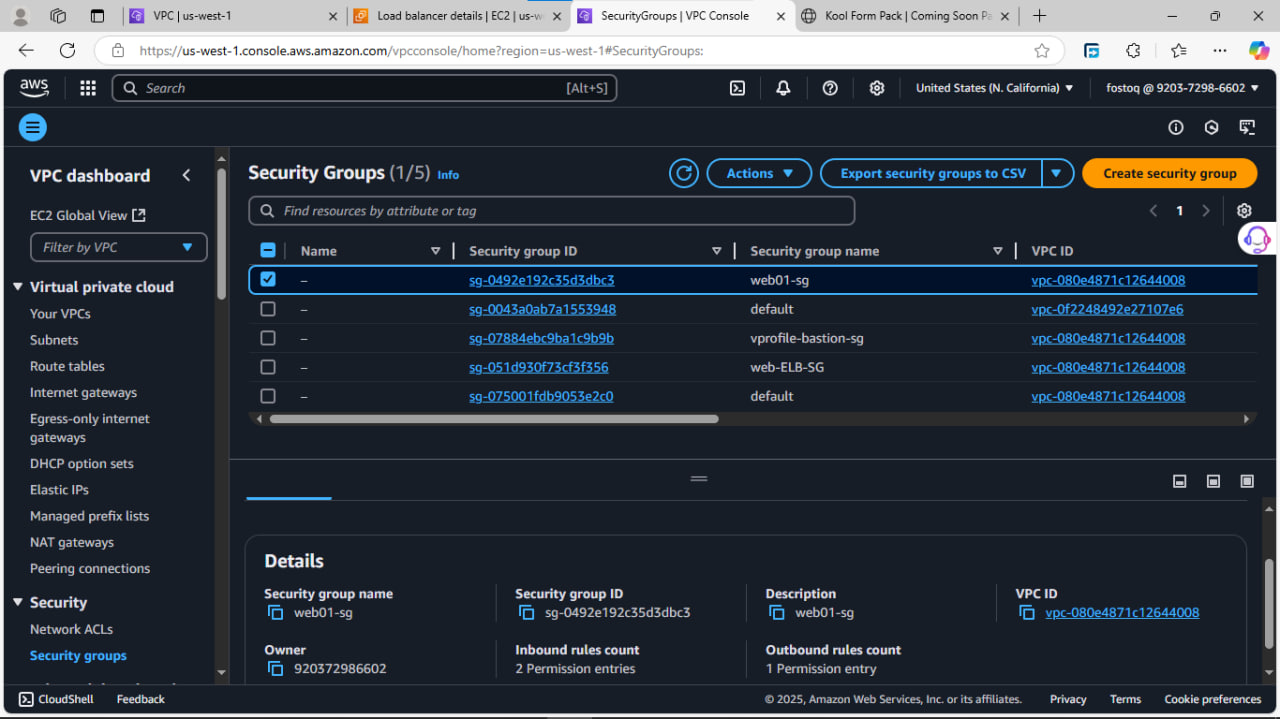Sort by Security group name column arrow
Image resolution: width=1280 pixels, height=719 pixels.
coord(997,251)
